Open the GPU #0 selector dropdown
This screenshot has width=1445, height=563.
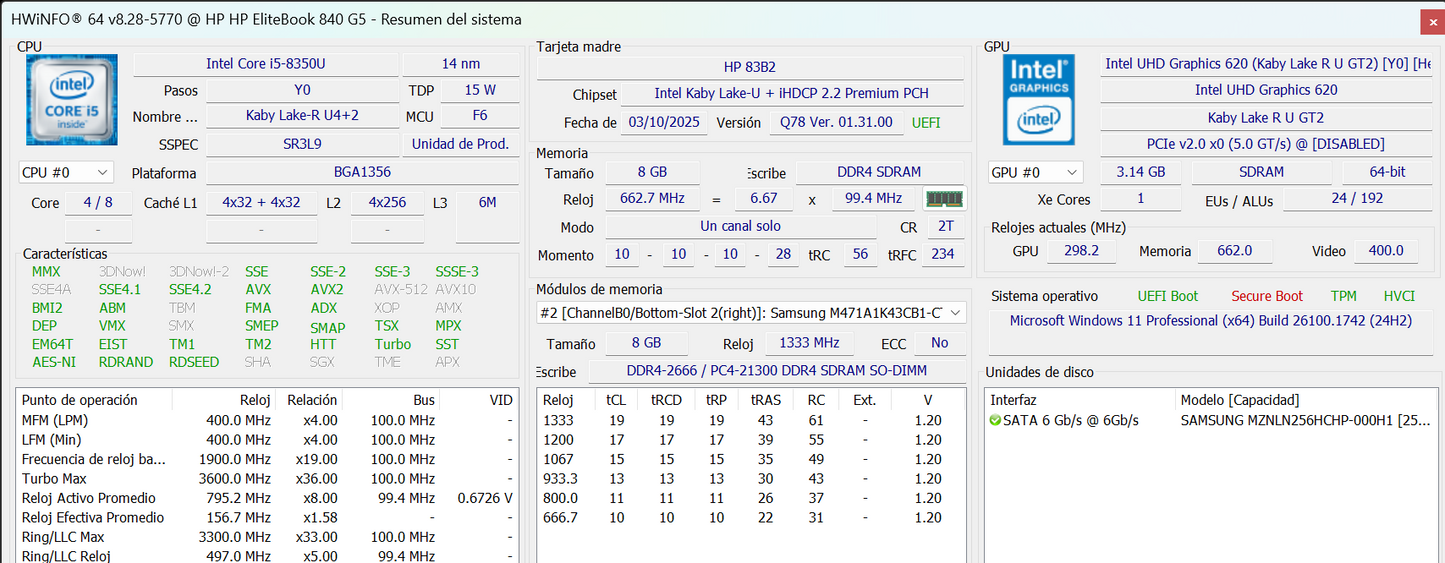1036,172
